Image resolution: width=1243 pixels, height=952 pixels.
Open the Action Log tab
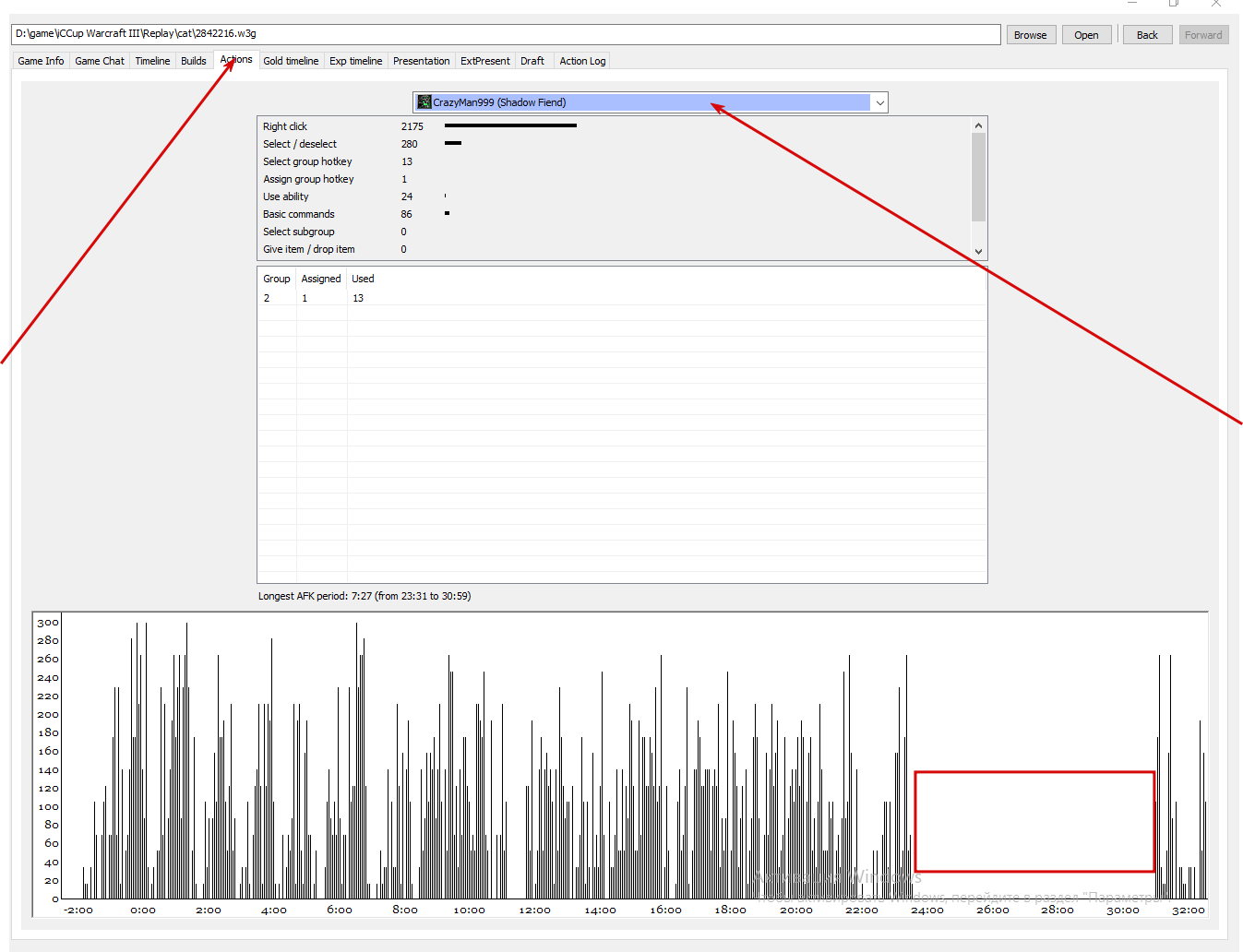coord(582,61)
